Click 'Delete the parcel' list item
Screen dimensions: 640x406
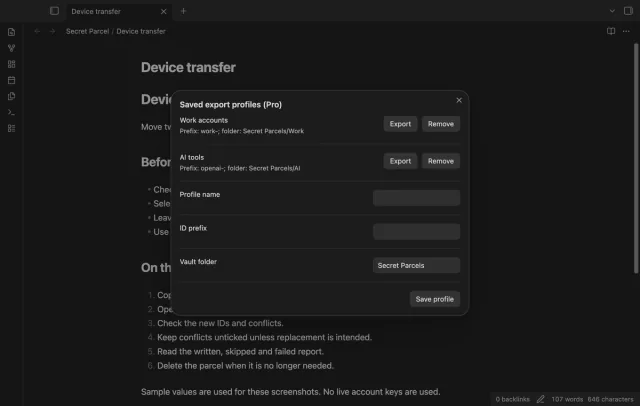click(x=245, y=366)
